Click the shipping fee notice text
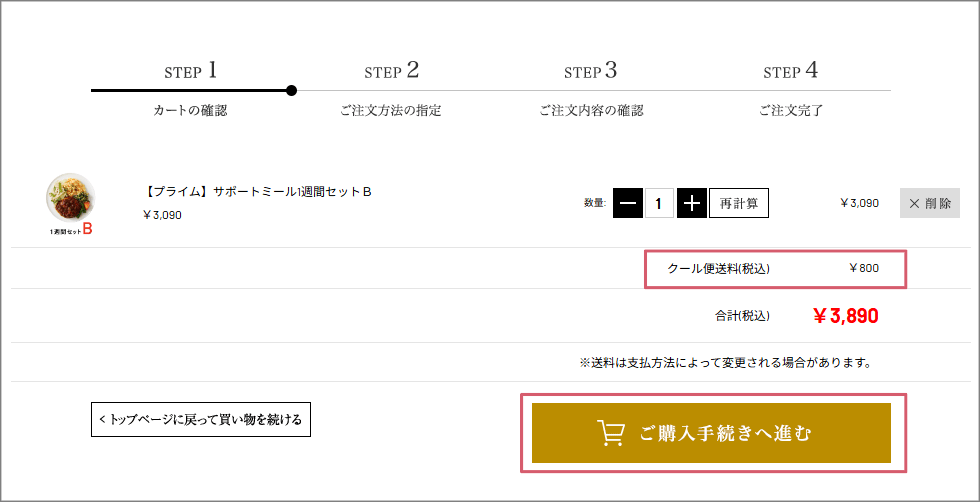This screenshot has width=980, height=502. (x=725, y=362)
